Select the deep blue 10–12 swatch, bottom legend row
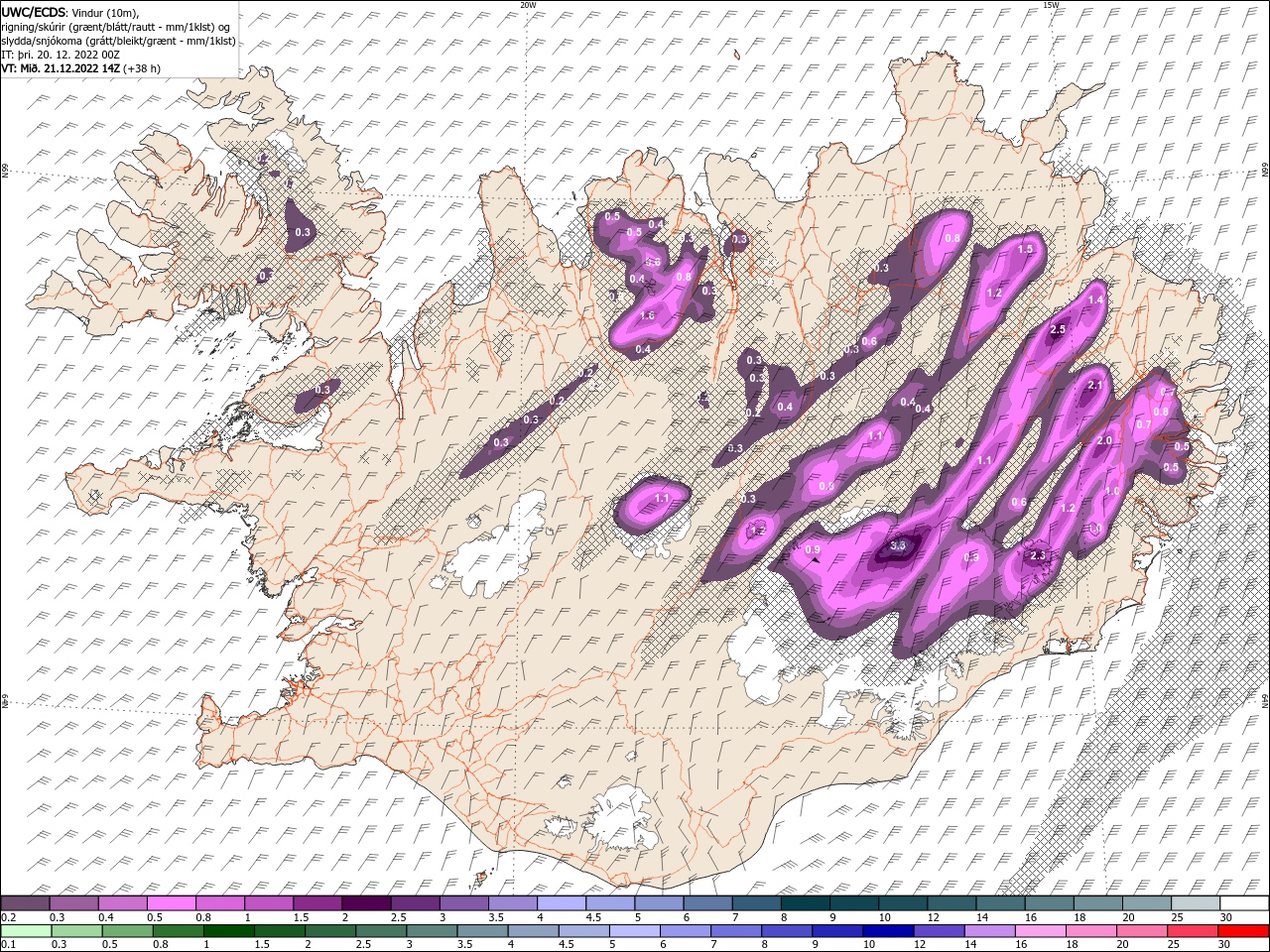Viewport: 1270px width, 952px height. (x=887, y=930)
